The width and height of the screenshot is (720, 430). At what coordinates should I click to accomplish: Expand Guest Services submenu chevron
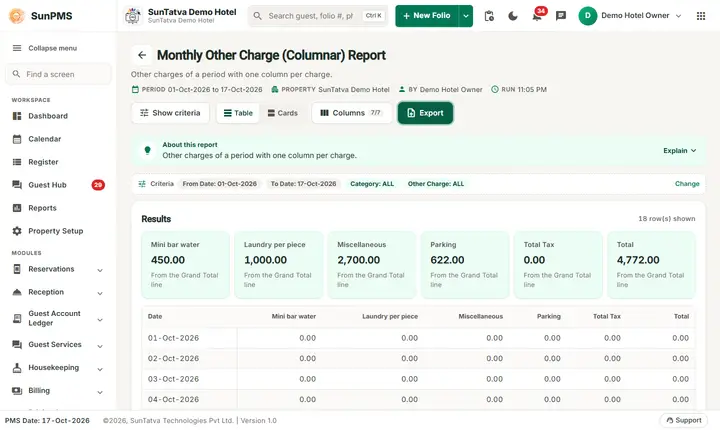click(100, 346)
